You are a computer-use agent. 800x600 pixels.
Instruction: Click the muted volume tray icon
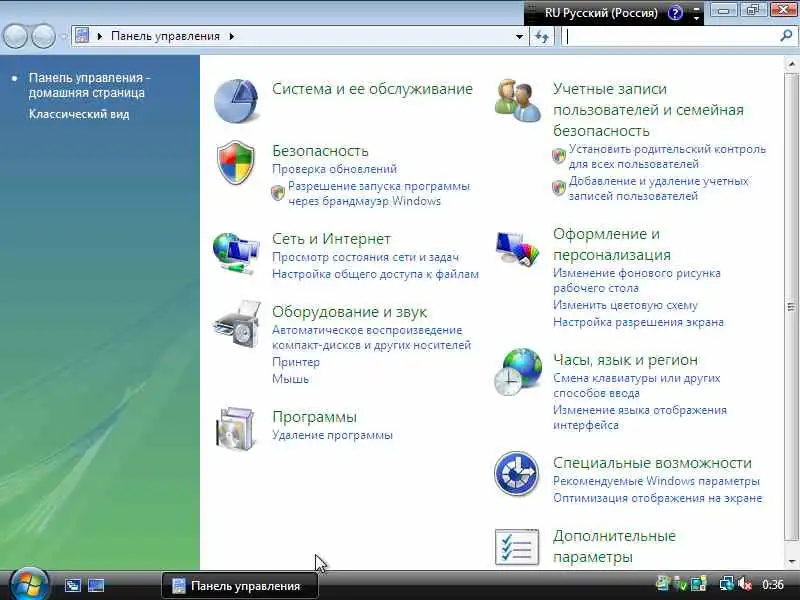point(744,584)
